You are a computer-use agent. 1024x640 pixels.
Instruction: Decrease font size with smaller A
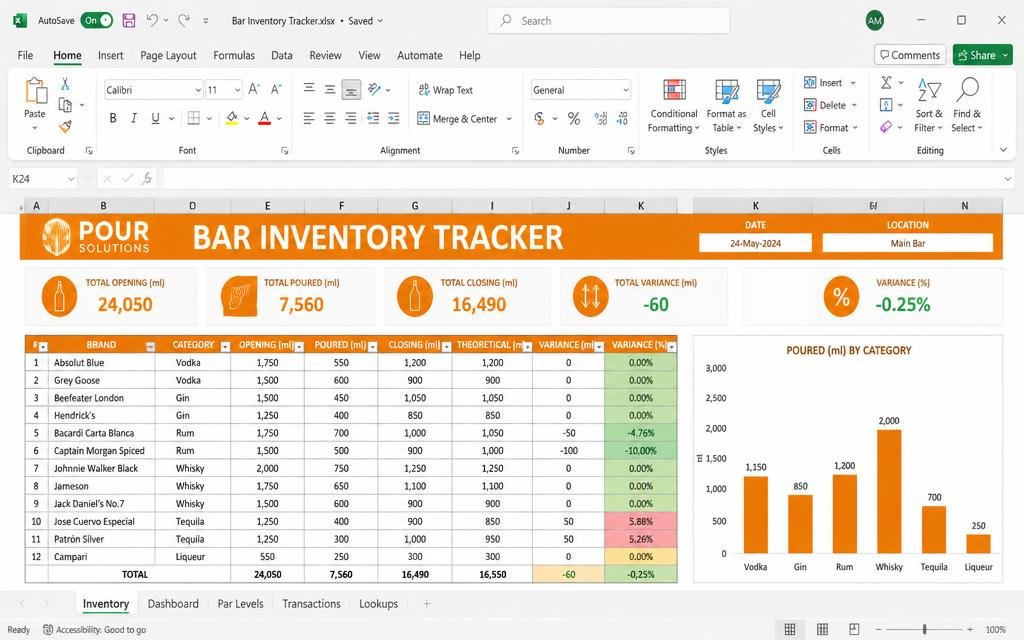coord(276,89)
